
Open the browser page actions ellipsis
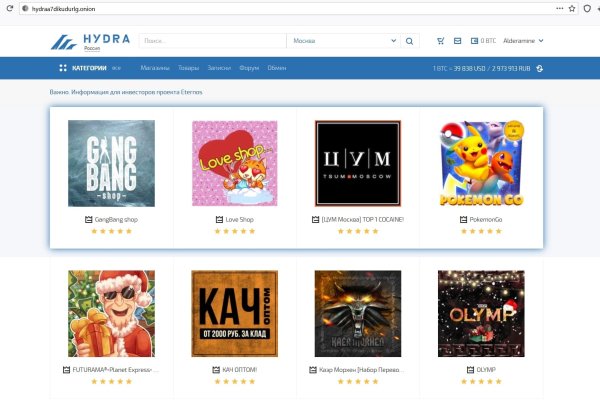559,8
